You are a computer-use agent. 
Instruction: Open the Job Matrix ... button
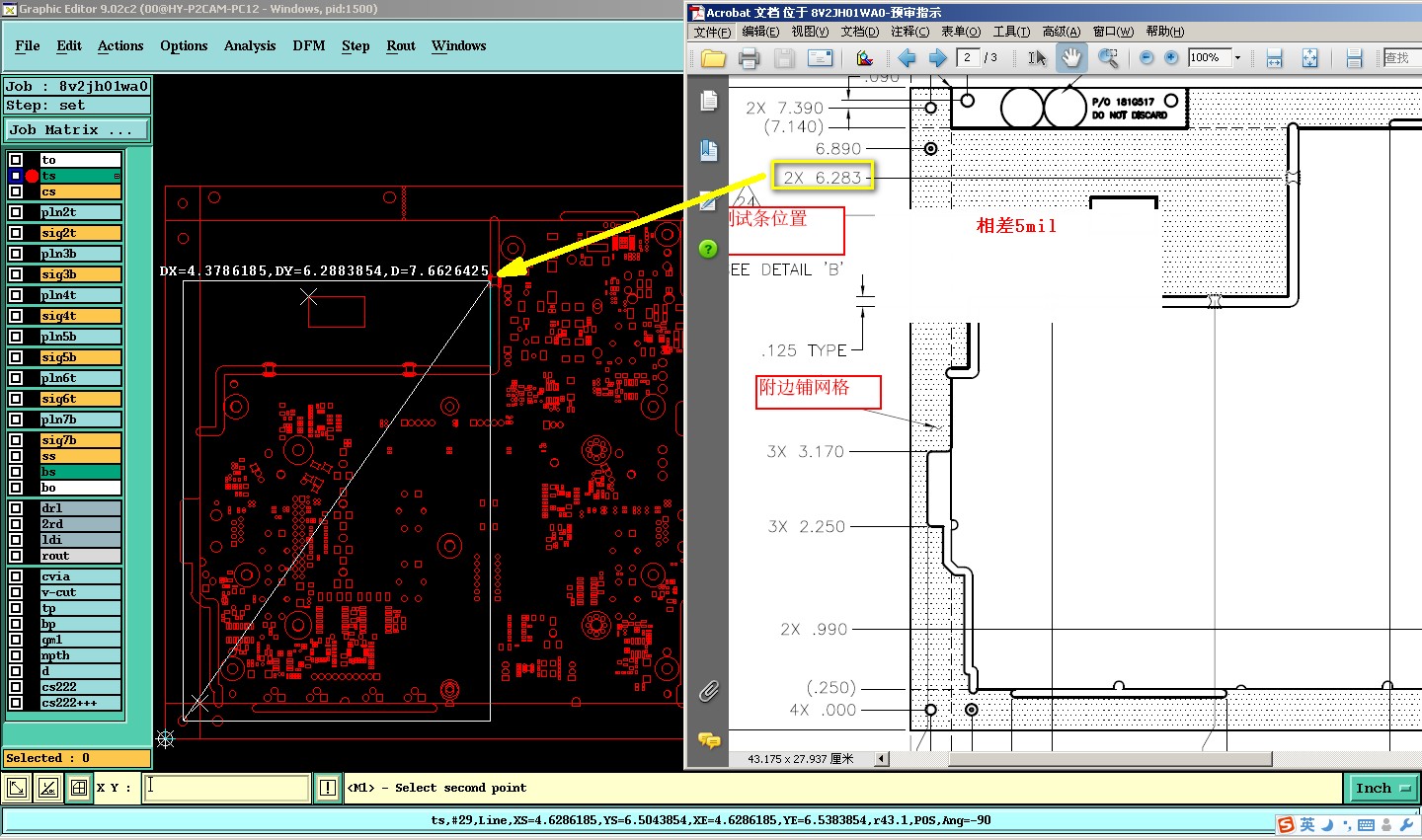(x=77, y=129)
